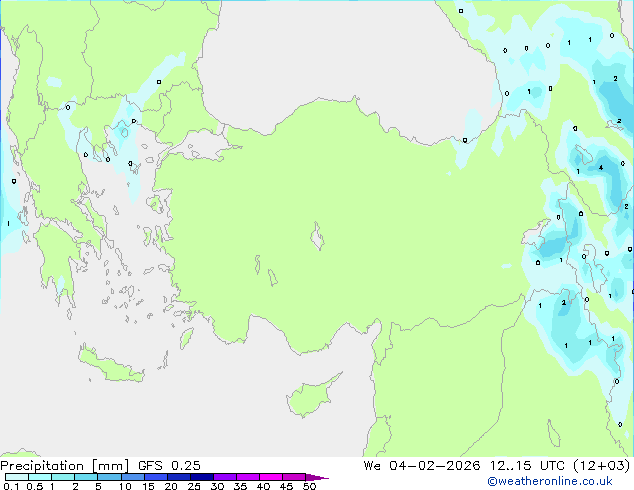The height and width of the screenshot is (490, 634).
Task: Click the legend value label 10
Action: [x=125, y=486]
